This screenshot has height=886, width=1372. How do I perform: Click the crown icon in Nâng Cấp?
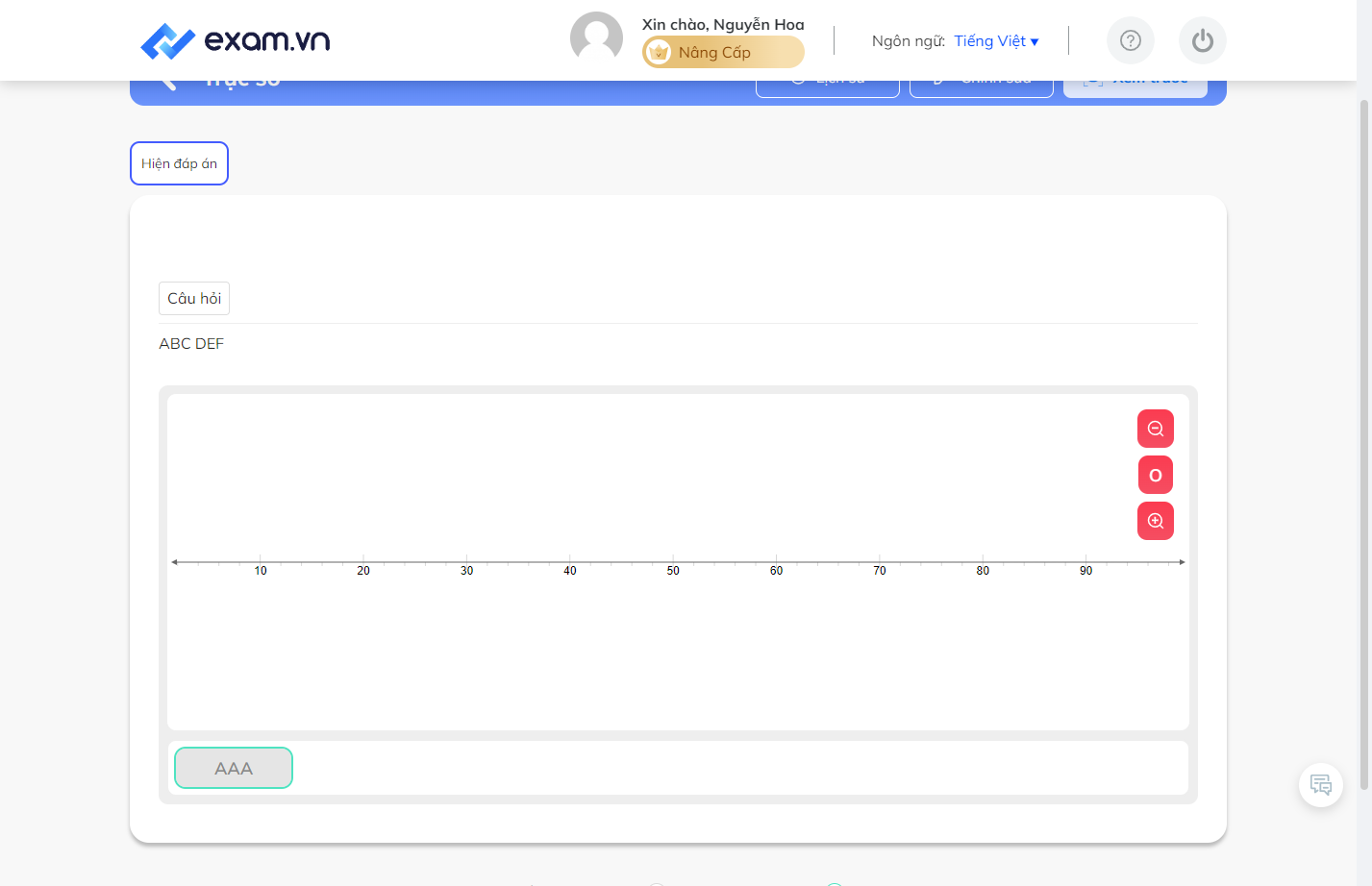pos(659,52)
